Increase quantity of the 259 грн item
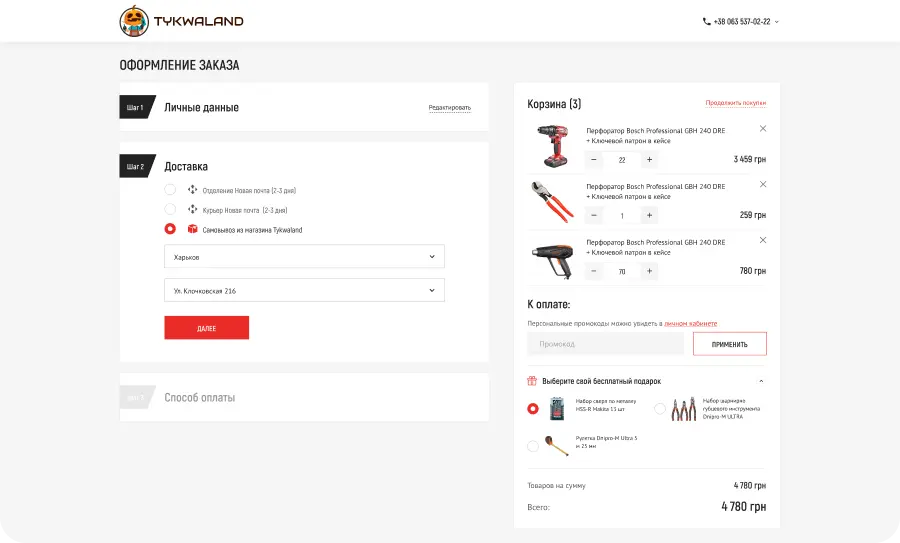Image resolution: width=900 pixels, height=543 pixels. click(x=649, y=215)
